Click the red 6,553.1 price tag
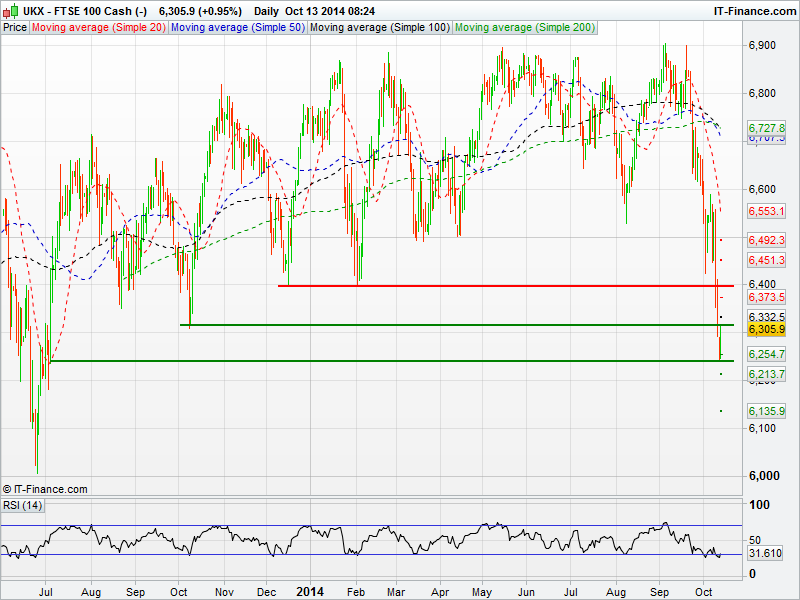This screenshot has height=600, width=800. click(766, 212)
